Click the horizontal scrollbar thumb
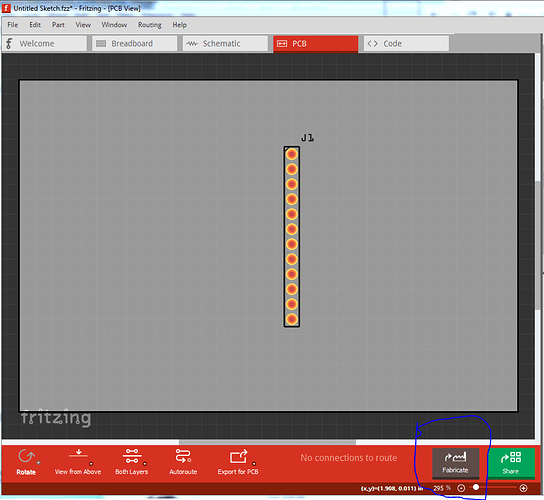The width and height of the screenshot is (544, 500). click(267, 442)
